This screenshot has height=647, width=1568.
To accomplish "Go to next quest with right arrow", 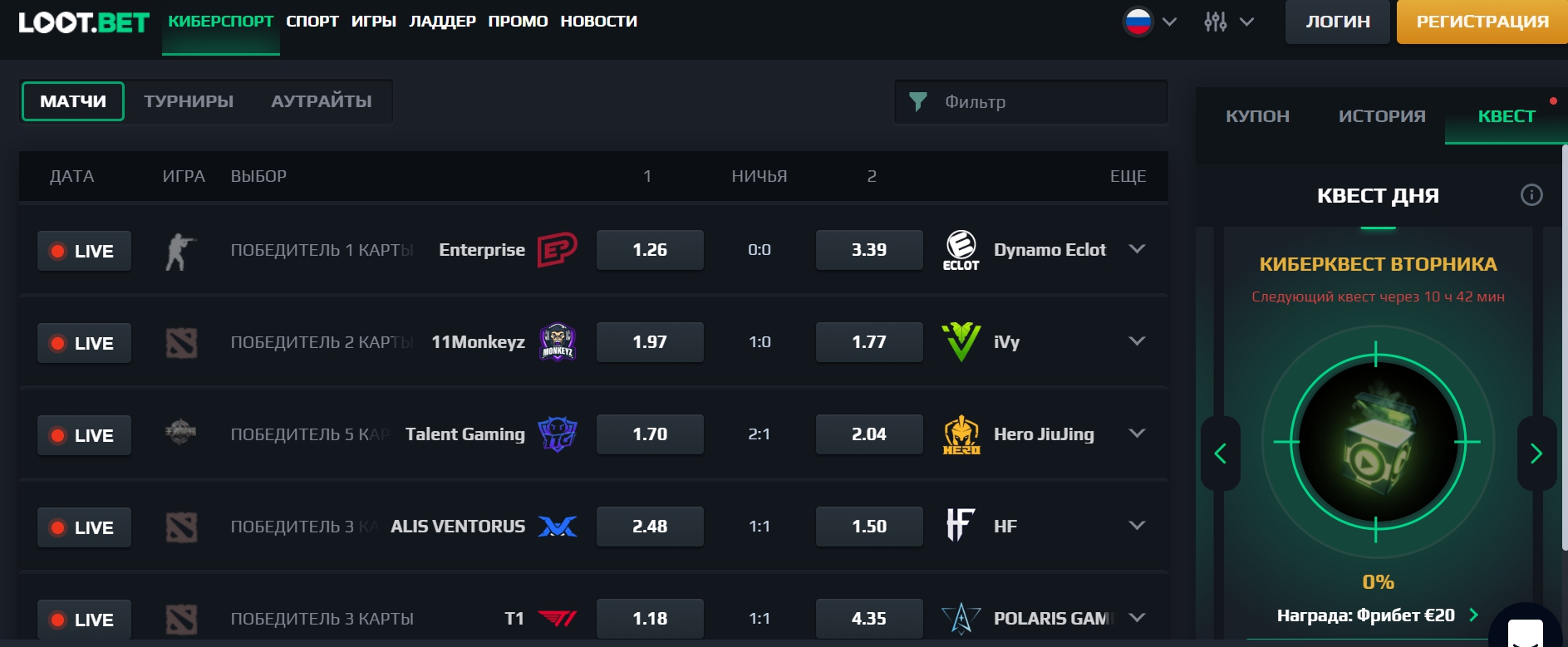I will pyautogui.click(x=1536, y=453).
